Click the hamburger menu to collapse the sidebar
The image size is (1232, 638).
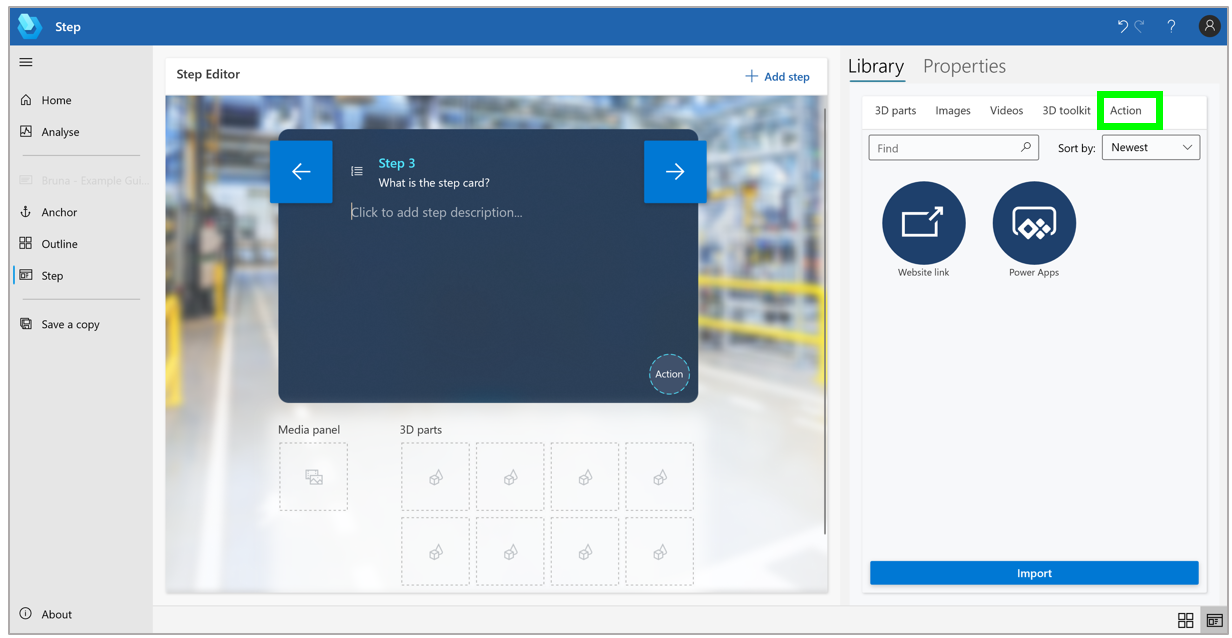click(x=25, y=62)
